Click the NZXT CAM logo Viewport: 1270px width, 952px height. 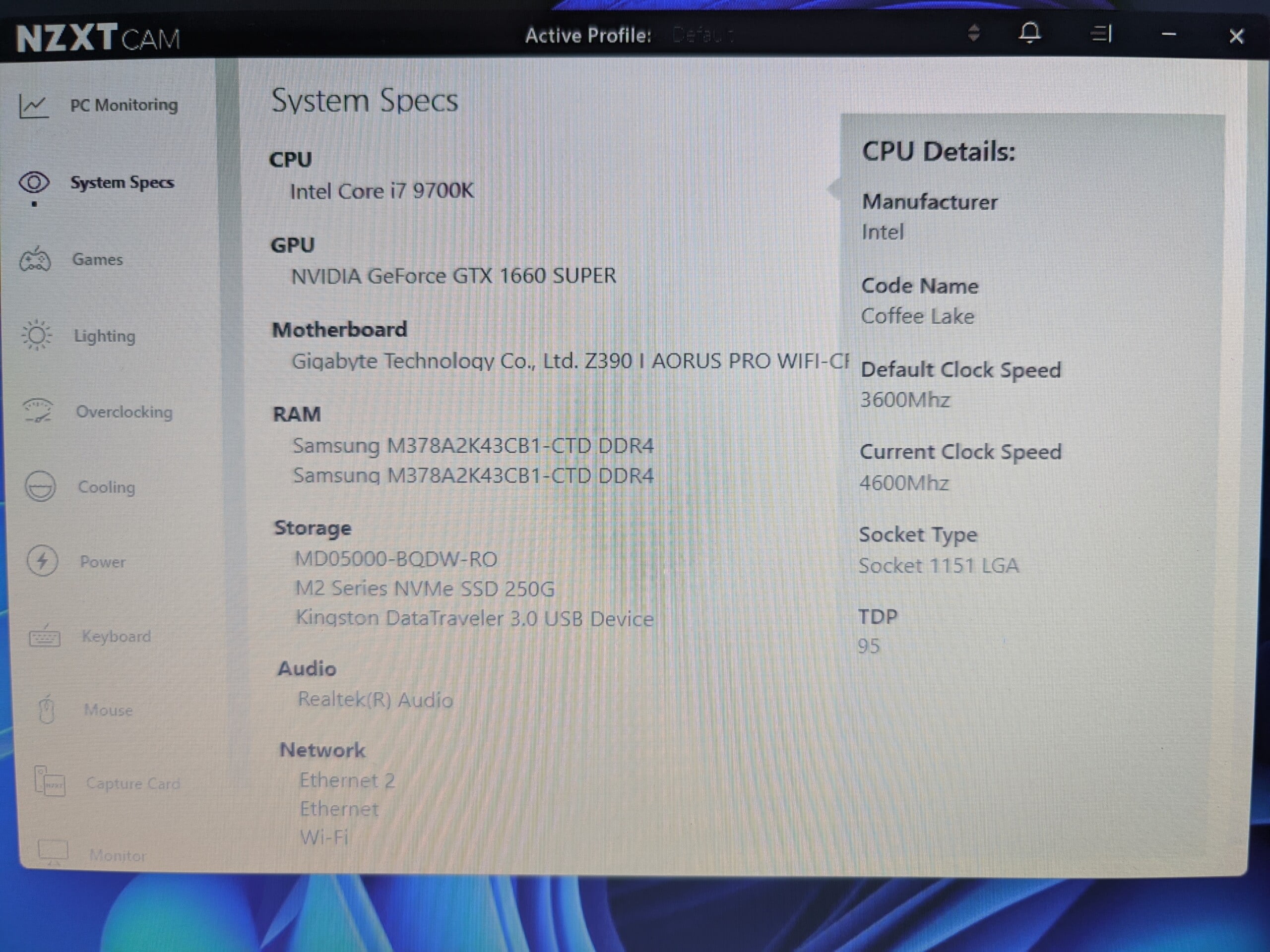pyautogui.click(x=98, y=38)
